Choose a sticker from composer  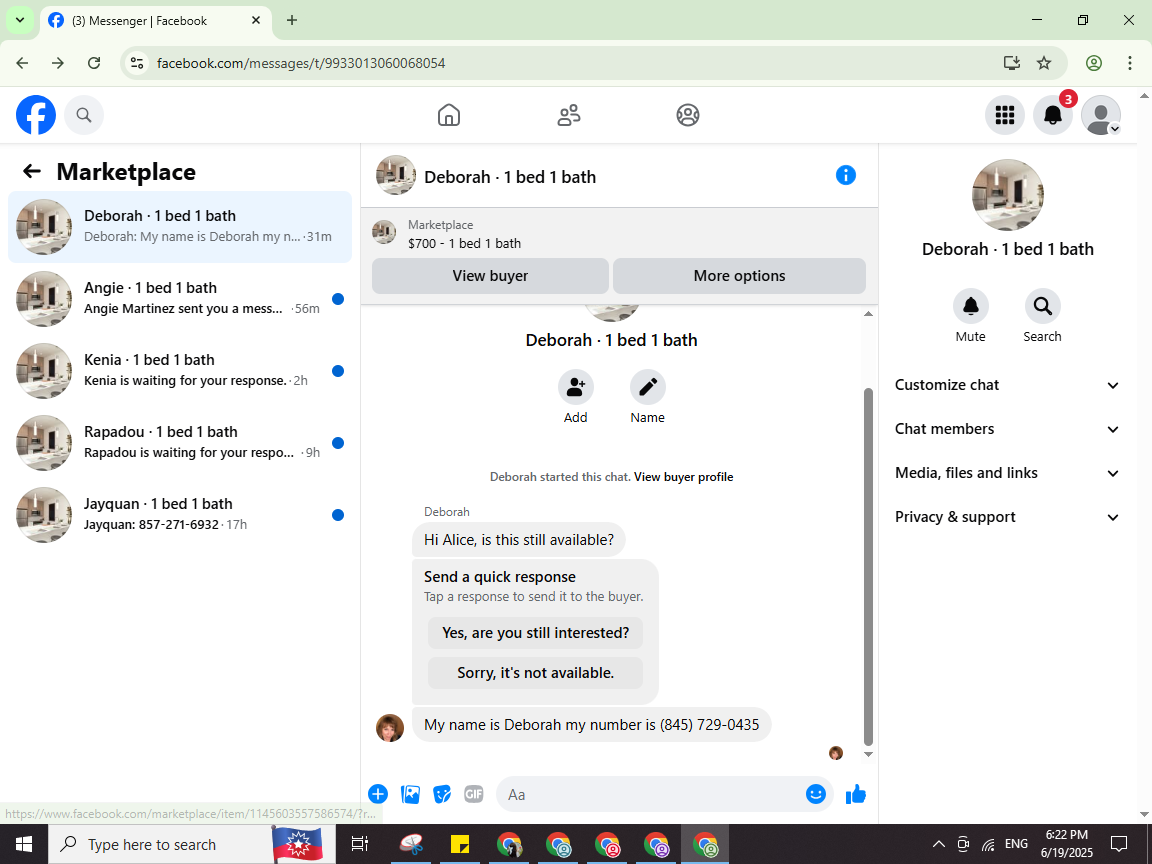(x=442, y=794)
